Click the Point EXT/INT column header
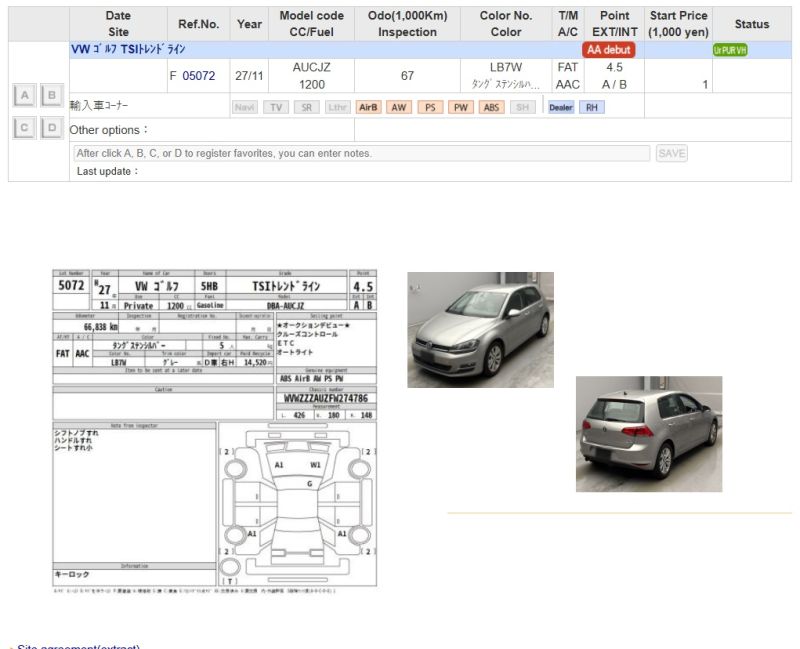The width and height of the screenshot is (800, 649). pyautogui.click(x=614, y=24)
